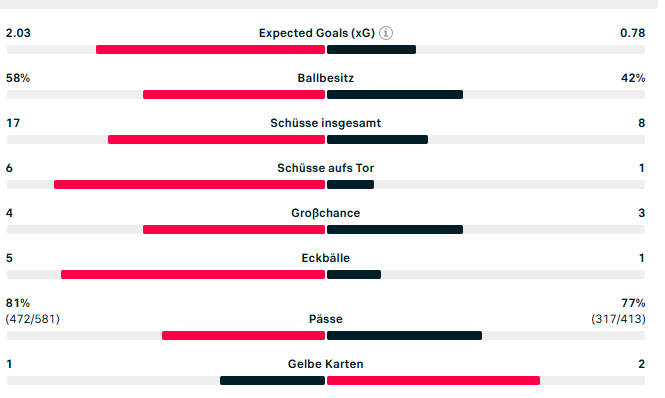
Task: Select the Expected Goals (xG) label
Action: (317, 33)
